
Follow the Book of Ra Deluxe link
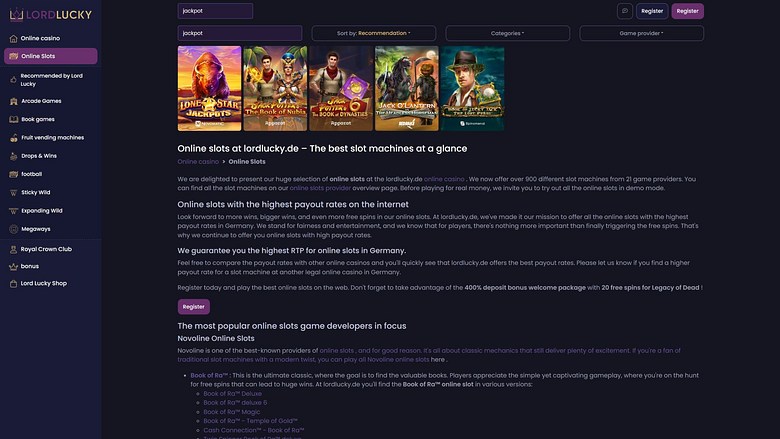point(232,394)
